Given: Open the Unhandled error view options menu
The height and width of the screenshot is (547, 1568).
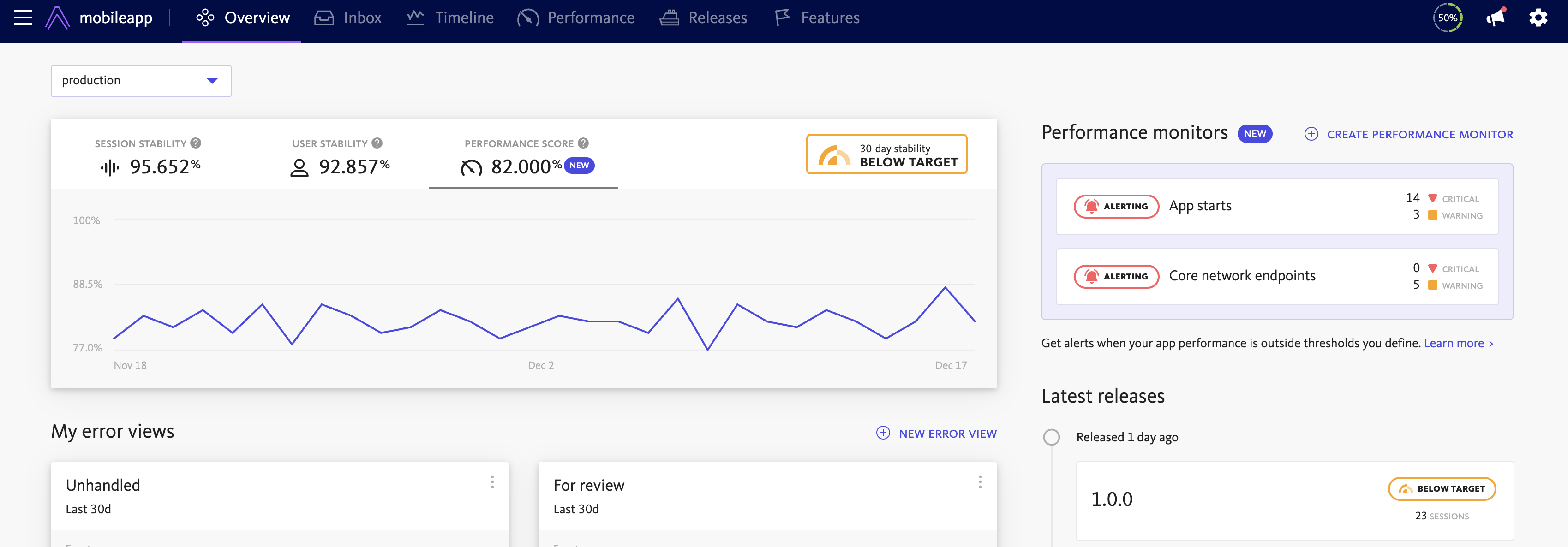Looking at the screenshot, I should tap(492, 482).
